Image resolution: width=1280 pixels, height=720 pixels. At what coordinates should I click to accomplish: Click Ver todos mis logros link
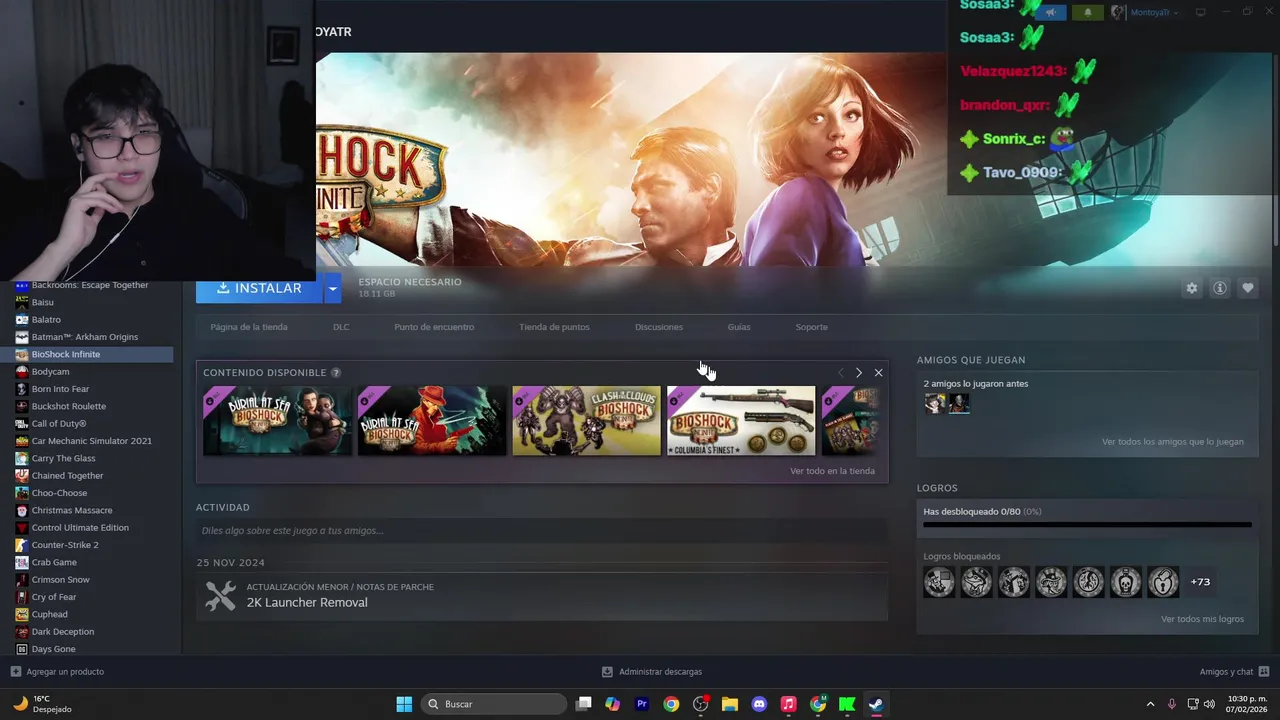(x=1202, y=619)
